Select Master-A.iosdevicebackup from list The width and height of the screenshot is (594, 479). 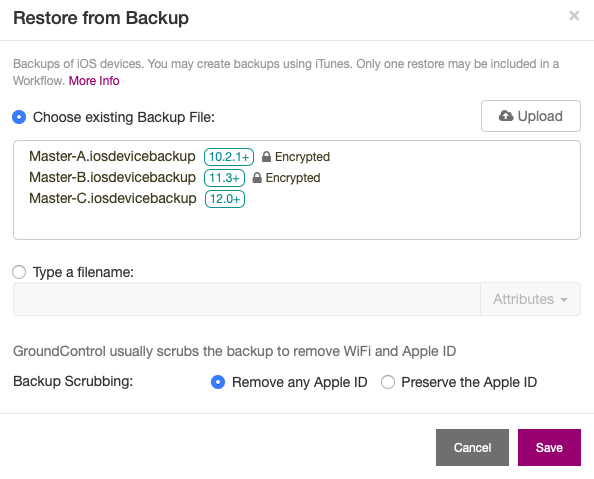(112, 157)
